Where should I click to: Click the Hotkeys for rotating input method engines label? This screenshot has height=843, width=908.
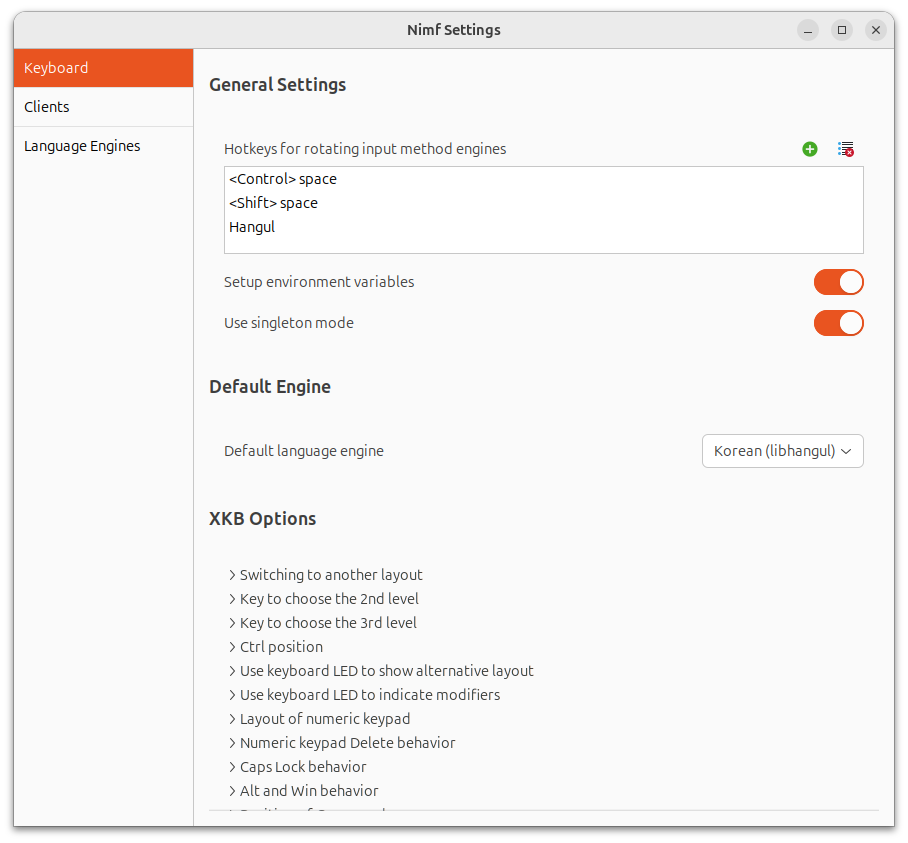(x=365, y=149)
